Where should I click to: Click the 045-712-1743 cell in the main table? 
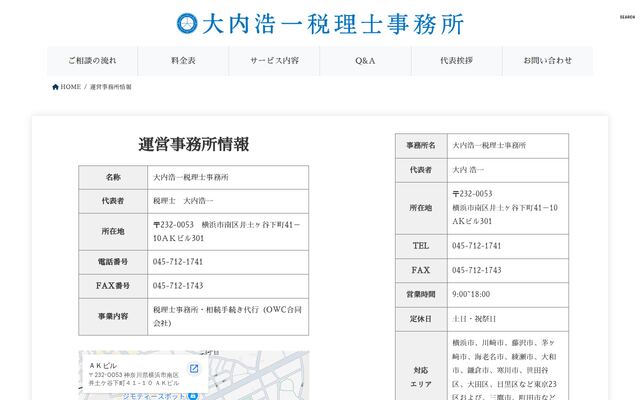(228, 286)
